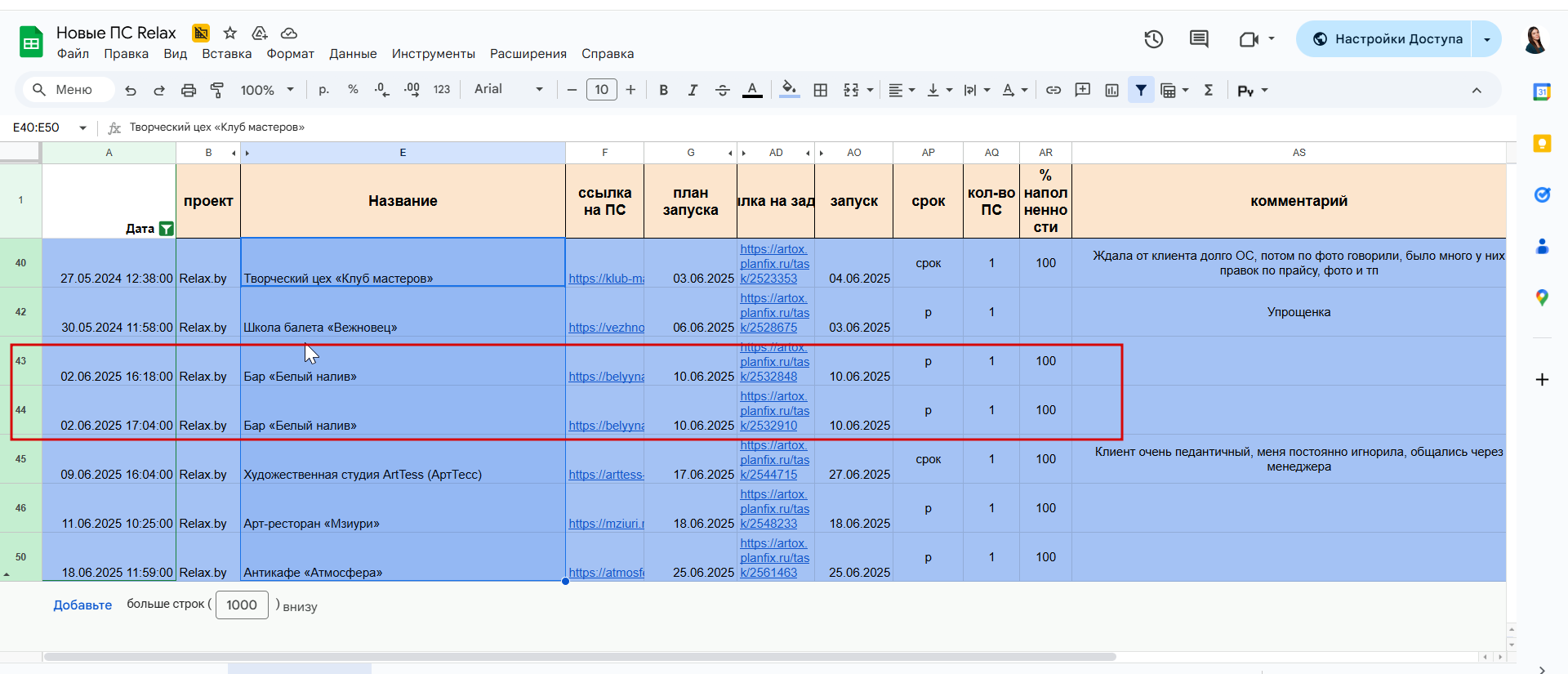Viewport: 1568px width, 674px height.
Task: Open Google Keep side panel icon
Action: [1542, 144]
